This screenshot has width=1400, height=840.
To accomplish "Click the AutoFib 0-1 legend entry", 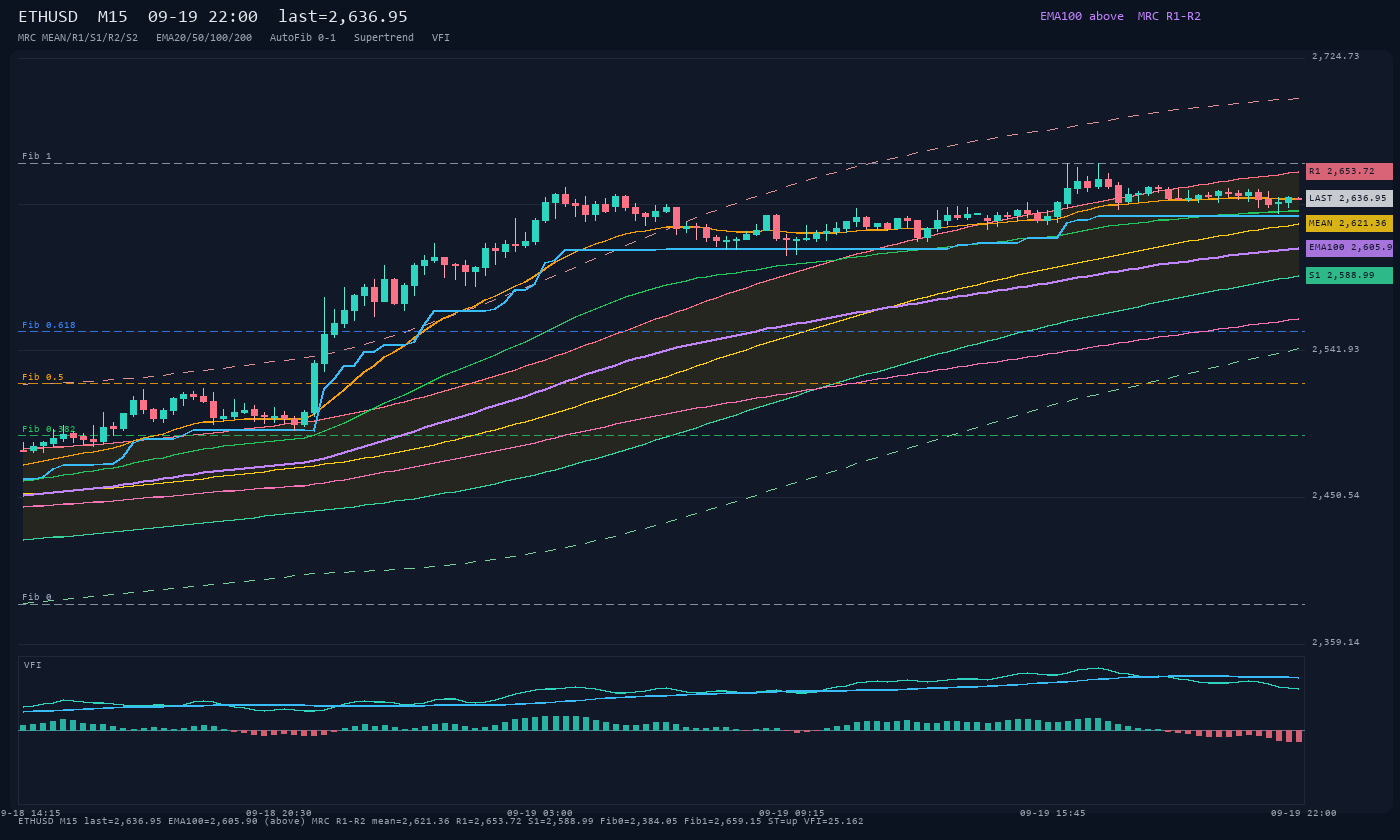I will point(303,37).
